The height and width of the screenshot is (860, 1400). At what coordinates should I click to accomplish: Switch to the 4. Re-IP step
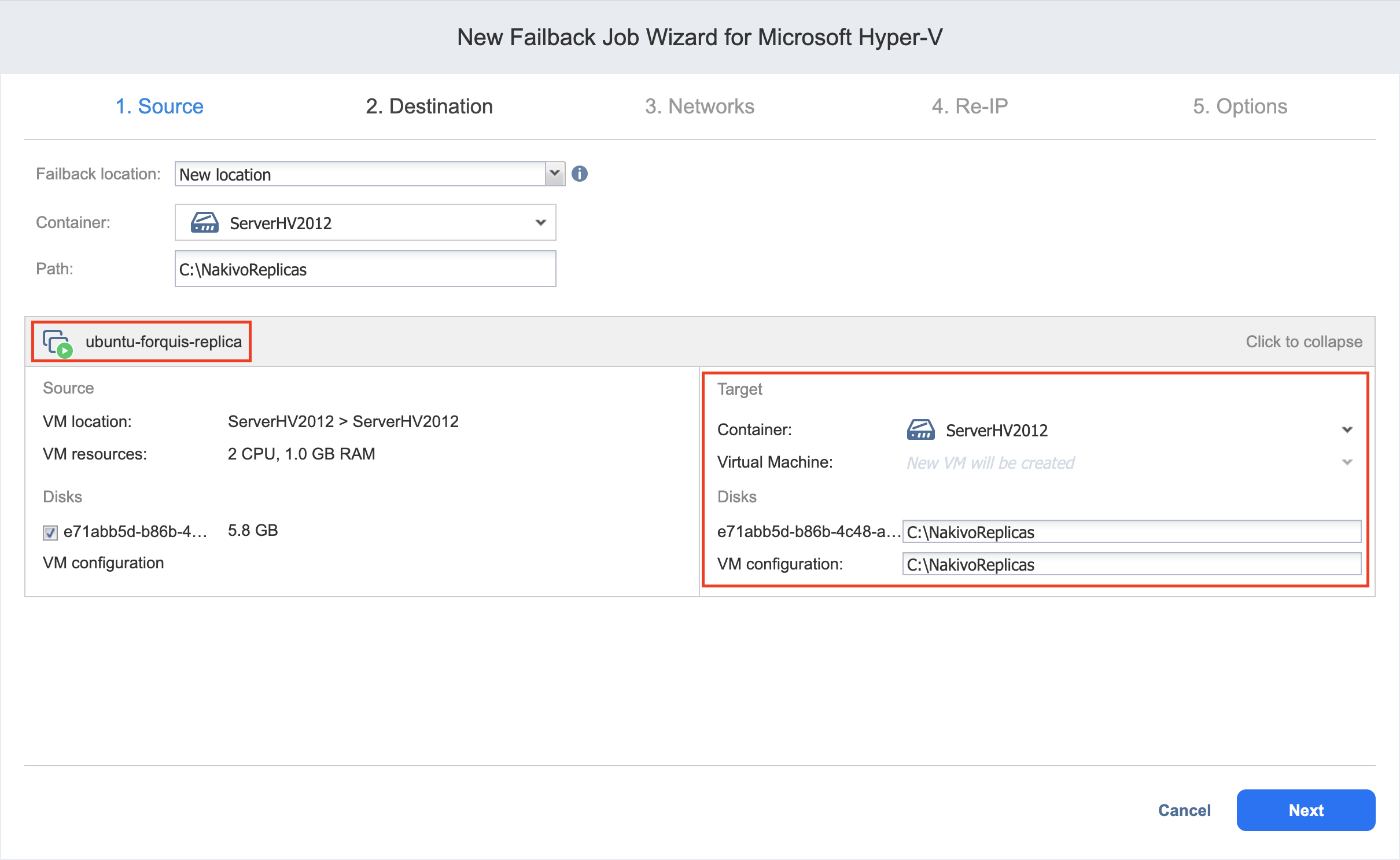970,106
